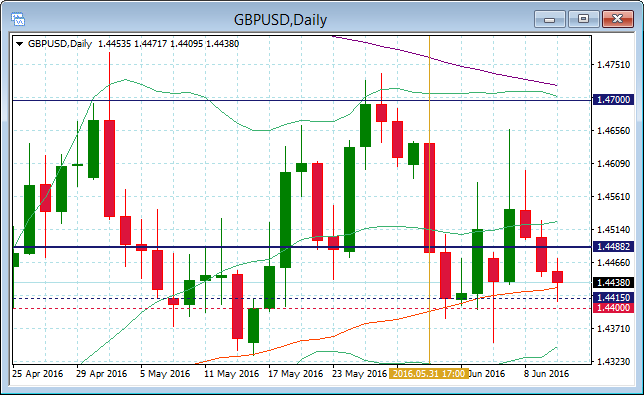
Task: Click the GBPUSD,Daily OHLC info text
Action: [133, 44]
